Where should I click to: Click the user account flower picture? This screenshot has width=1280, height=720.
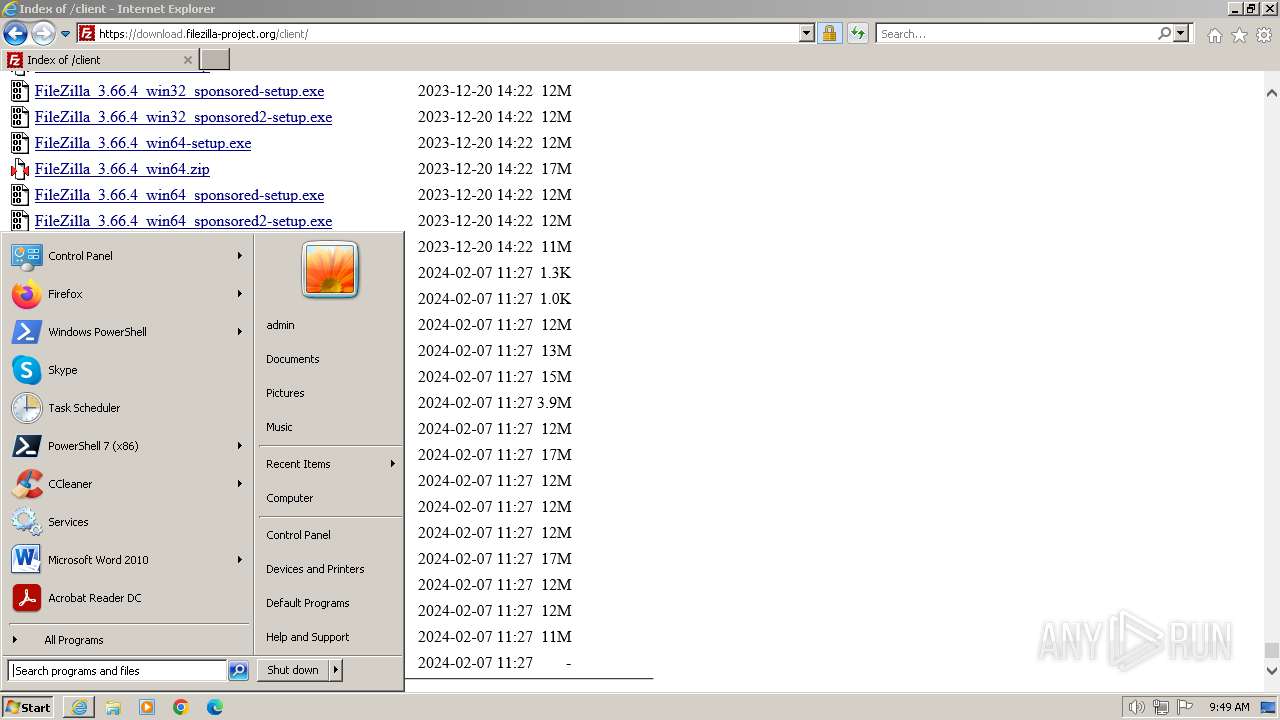point(330,270)
